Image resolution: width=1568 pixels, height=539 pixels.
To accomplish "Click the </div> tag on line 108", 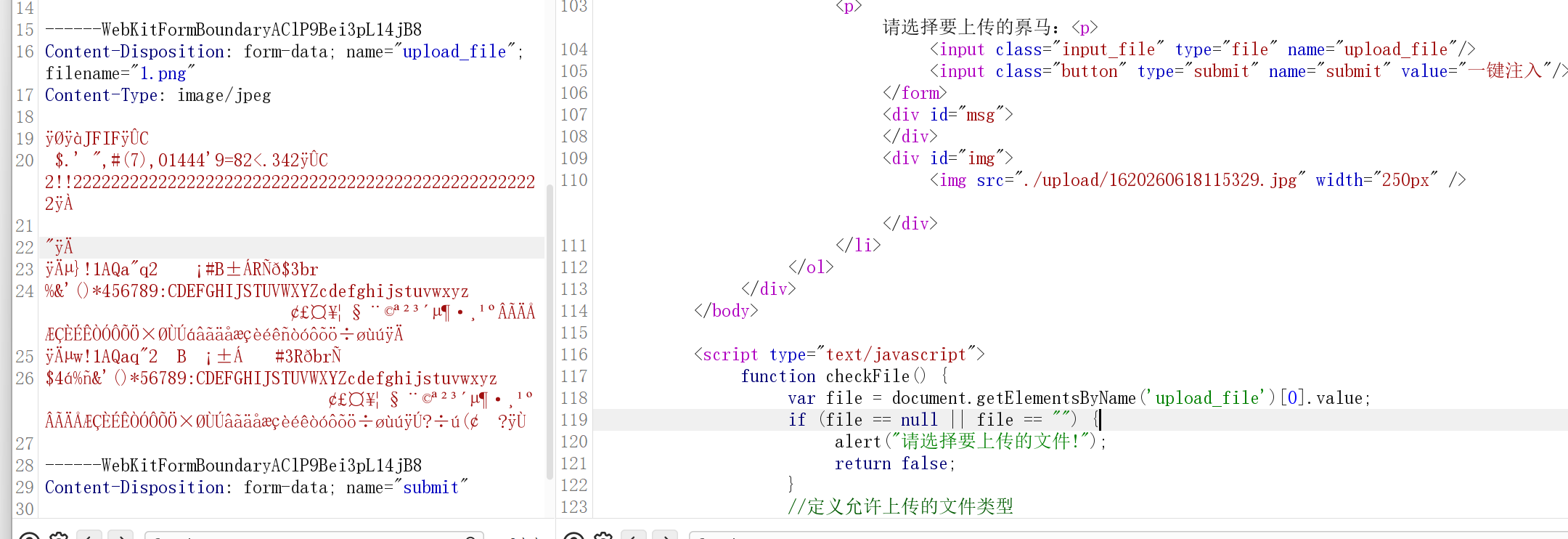I will coord(910,137).
